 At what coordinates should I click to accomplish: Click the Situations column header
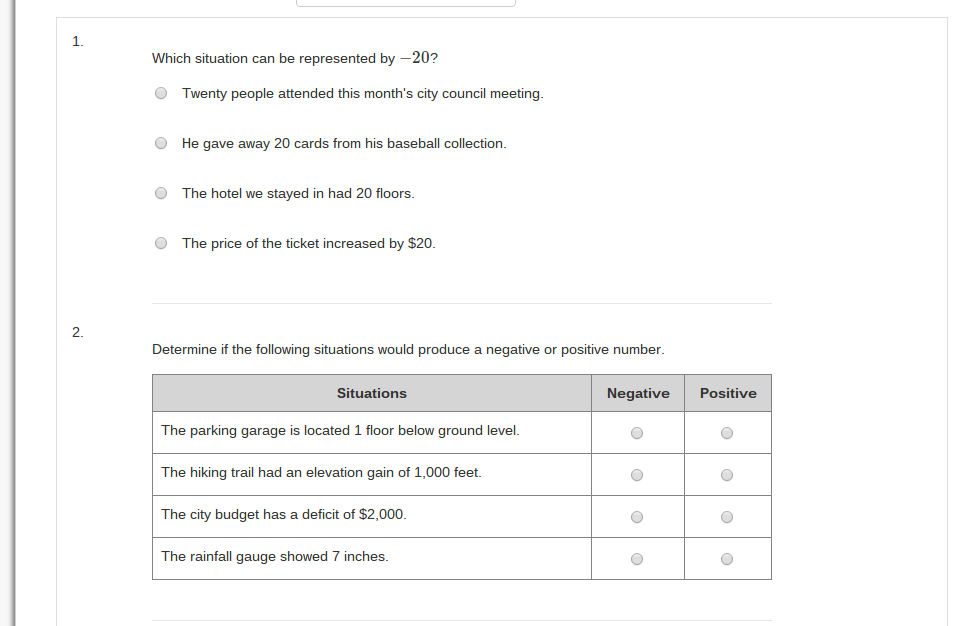(x=372, y=393)
